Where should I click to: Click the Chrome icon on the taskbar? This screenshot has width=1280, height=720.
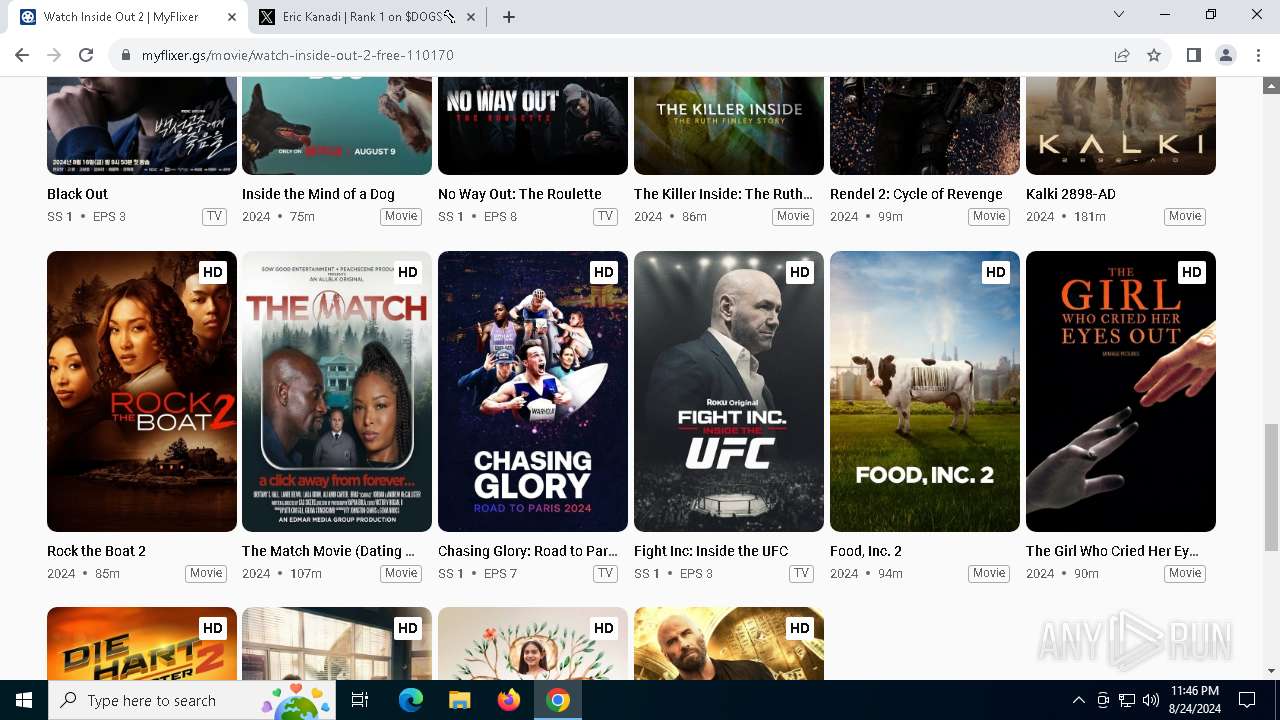[558, 700]
